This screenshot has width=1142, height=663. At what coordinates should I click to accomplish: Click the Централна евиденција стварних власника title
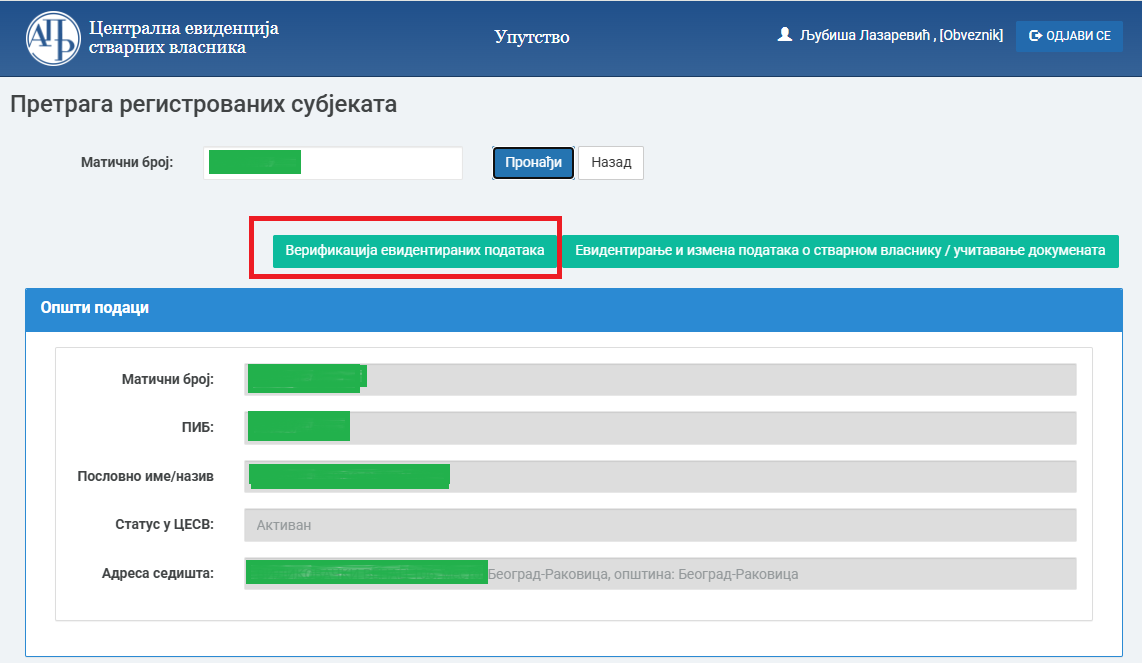[x=184, y=38]
